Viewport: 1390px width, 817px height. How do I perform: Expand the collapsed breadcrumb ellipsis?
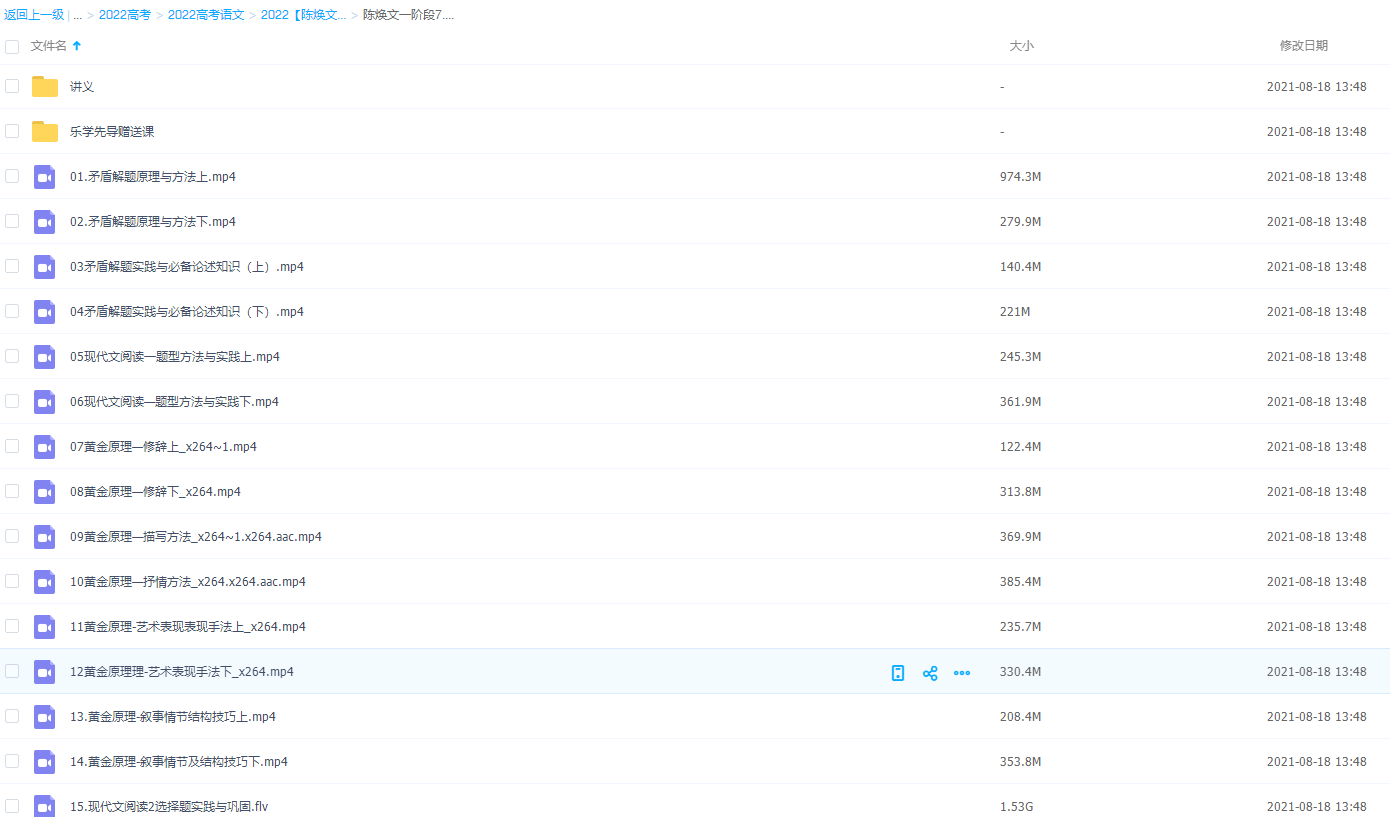point(77,15)
